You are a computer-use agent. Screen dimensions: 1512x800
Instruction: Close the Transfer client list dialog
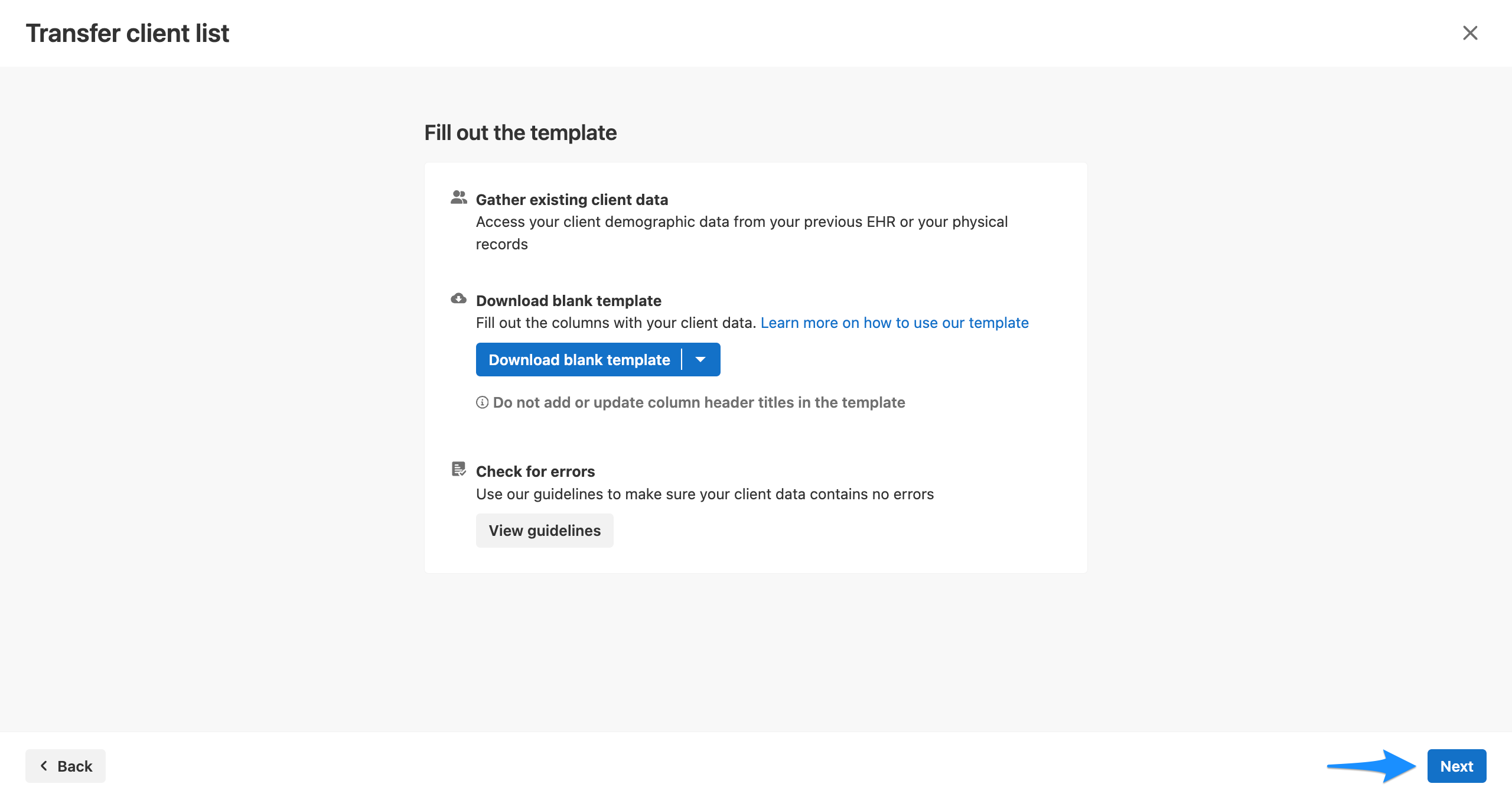click(x=1469, y=33)
